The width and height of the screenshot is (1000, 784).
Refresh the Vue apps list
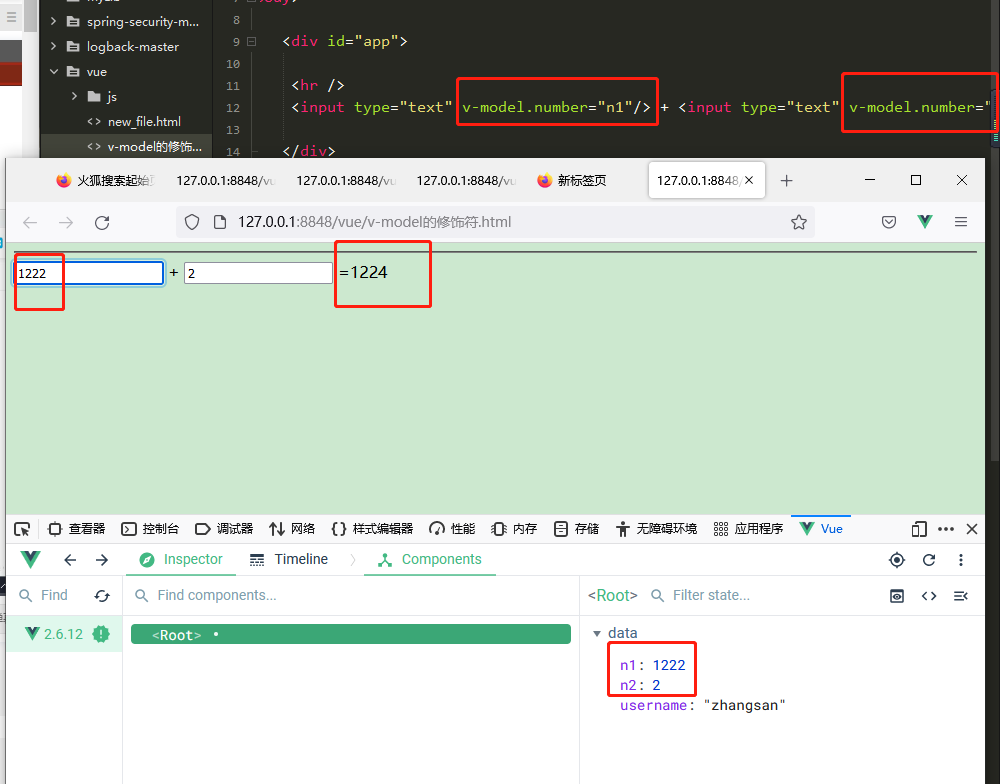click(x=102, y=596)
